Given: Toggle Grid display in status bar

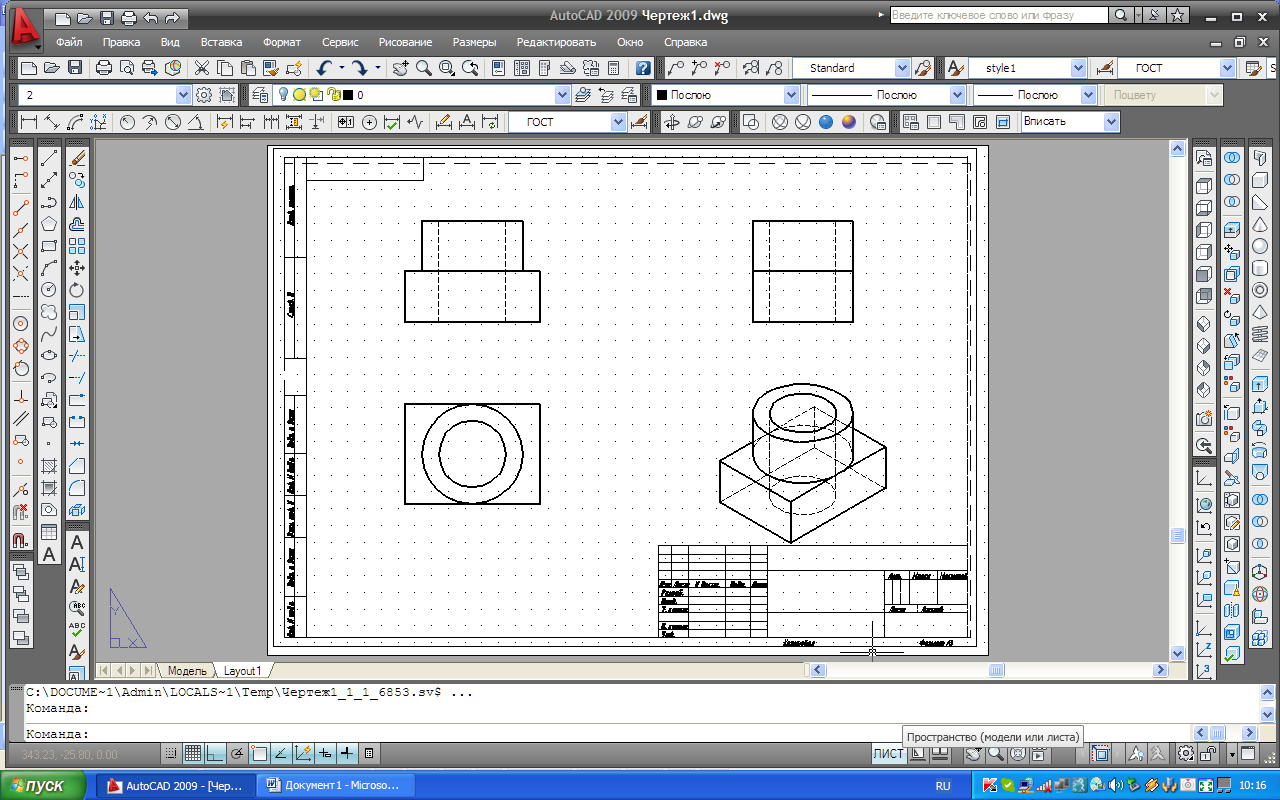Looking at the screenshot, I should click(x=192, y=754).
